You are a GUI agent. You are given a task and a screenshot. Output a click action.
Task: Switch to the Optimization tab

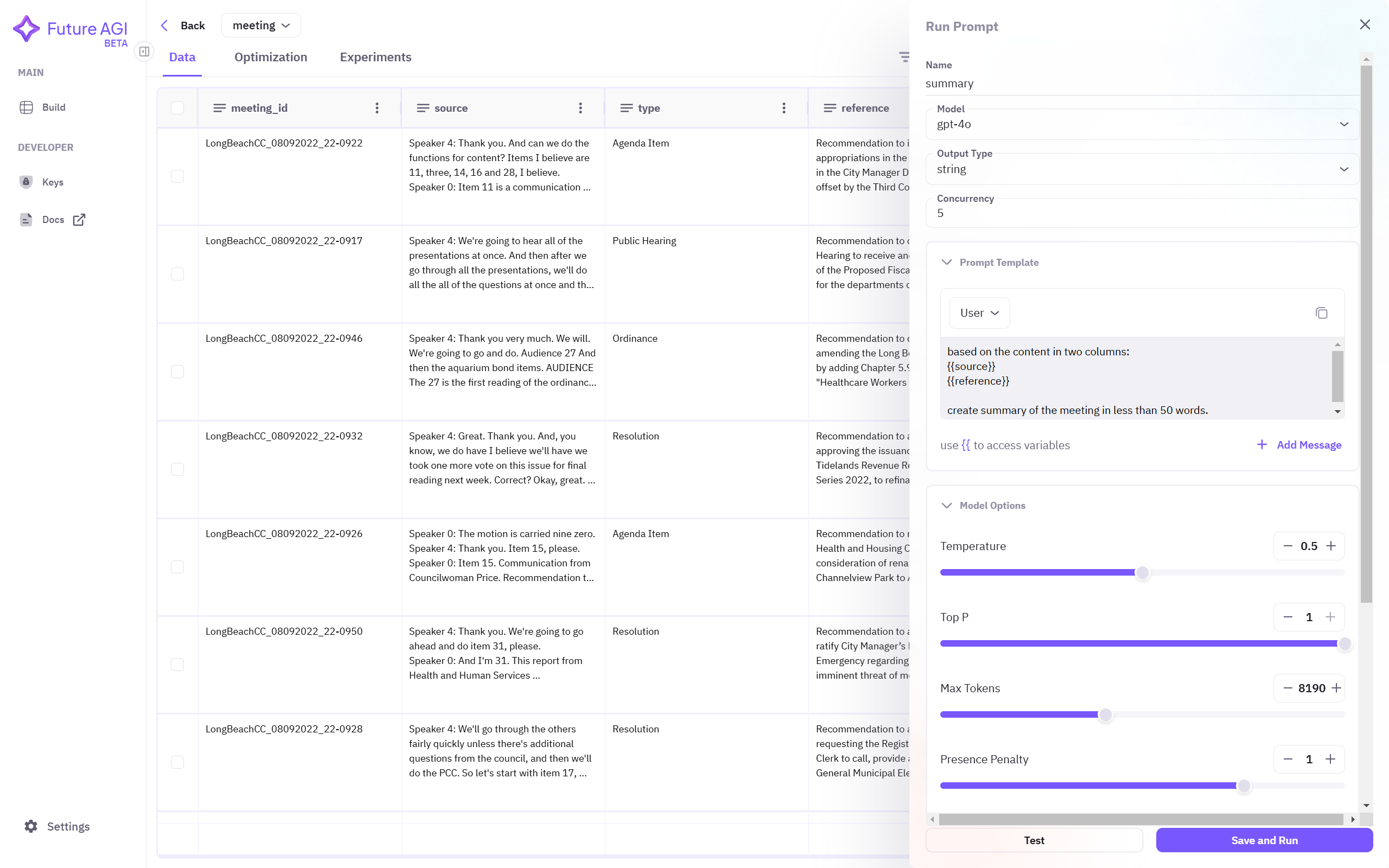click(270, 57)
